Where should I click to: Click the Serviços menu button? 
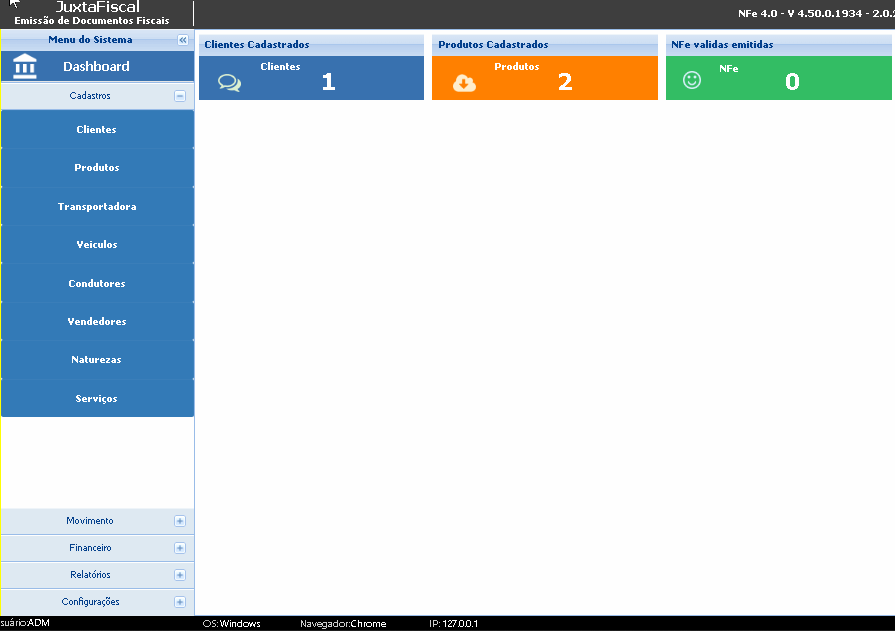click(97, 399)
